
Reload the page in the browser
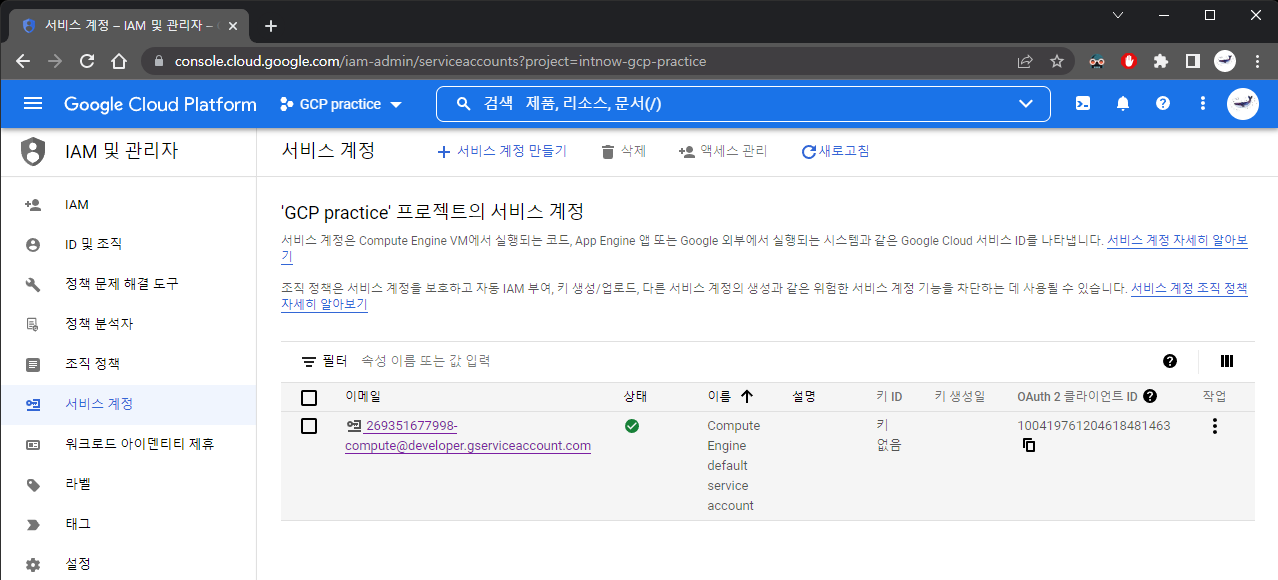(x=87, y=61)
